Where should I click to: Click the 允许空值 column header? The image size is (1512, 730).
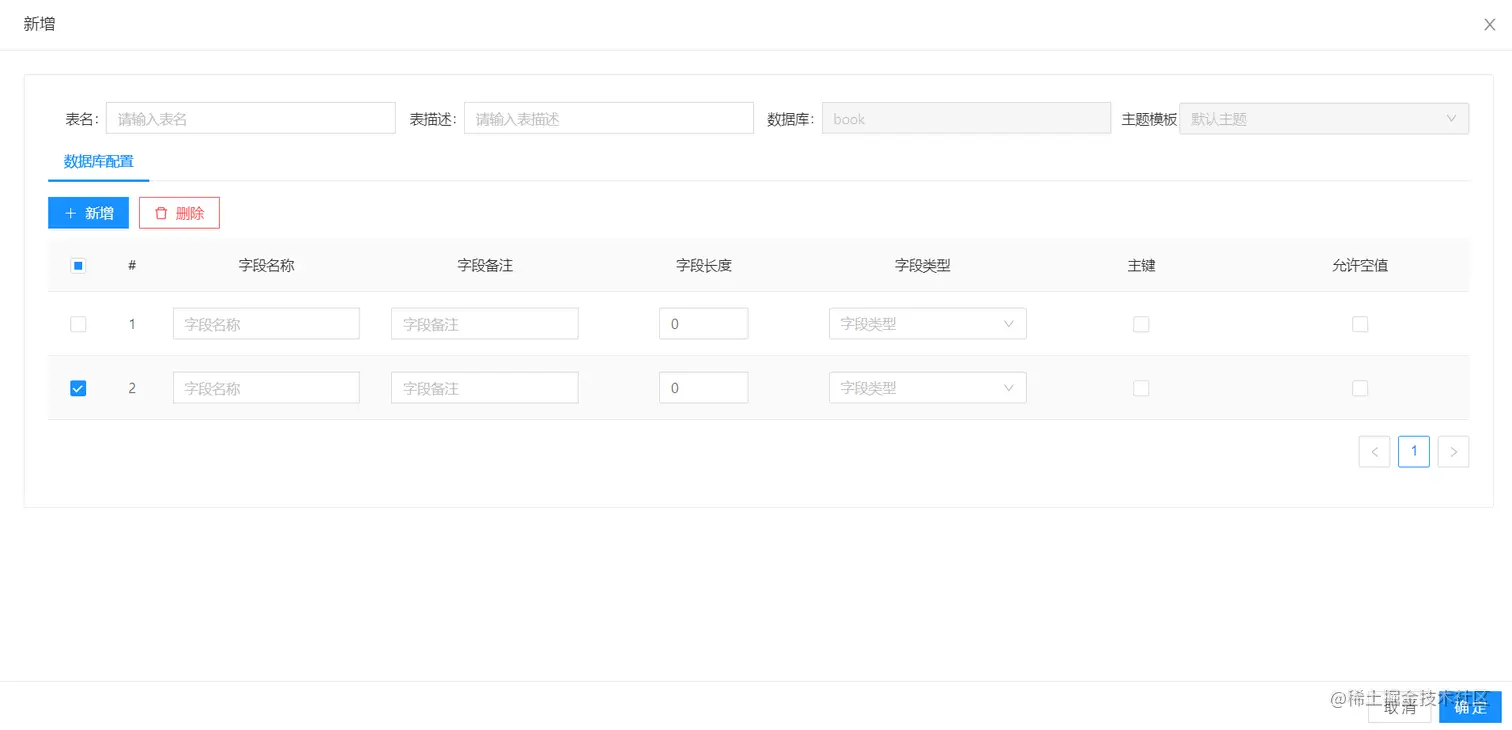(1360, 266)
